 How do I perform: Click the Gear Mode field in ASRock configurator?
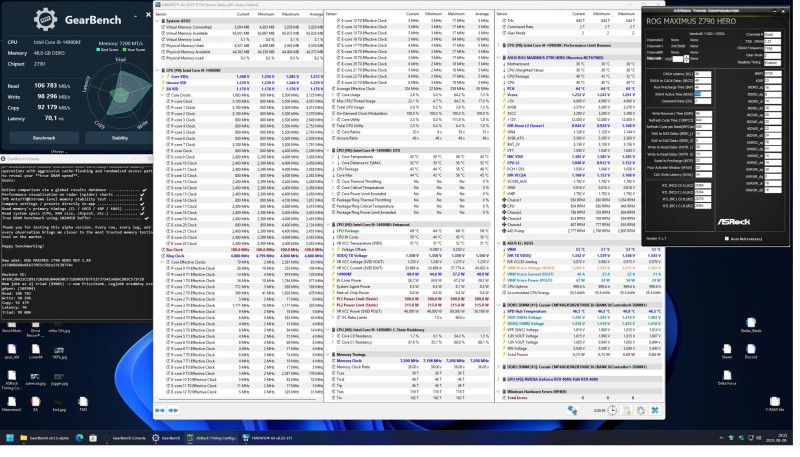772,55
